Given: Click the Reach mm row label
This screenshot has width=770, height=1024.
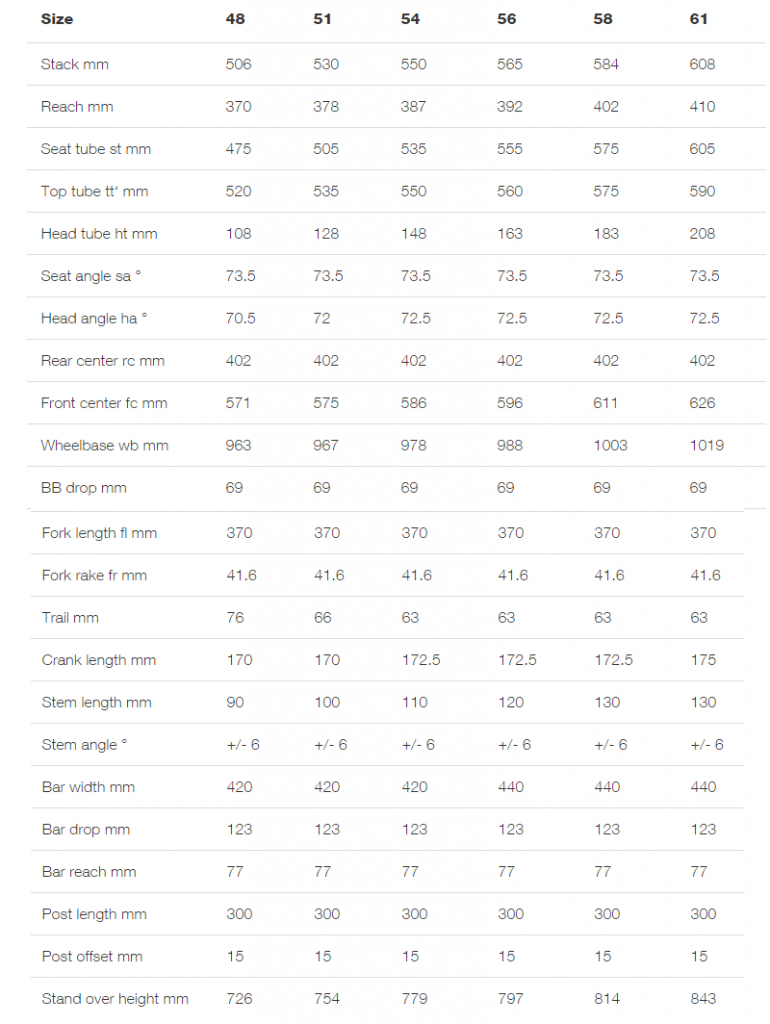Looking at the screenshot, I should (x=77, y=106).
